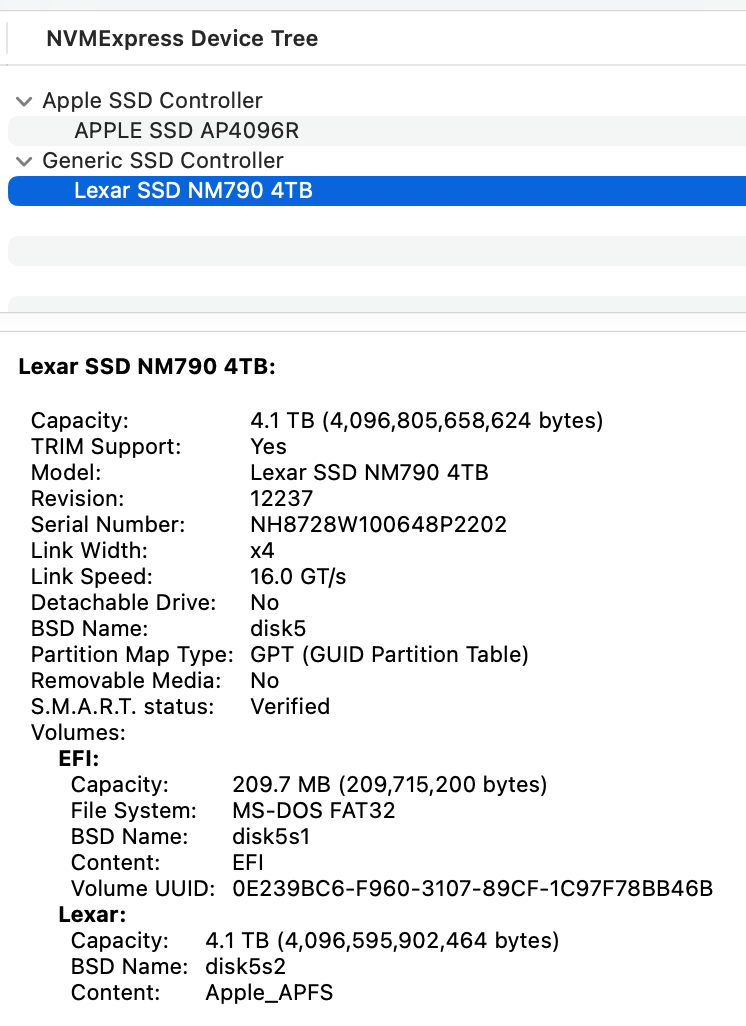Click the EFI: volume heading
746x1026 pixels.
tap(79, 758)
